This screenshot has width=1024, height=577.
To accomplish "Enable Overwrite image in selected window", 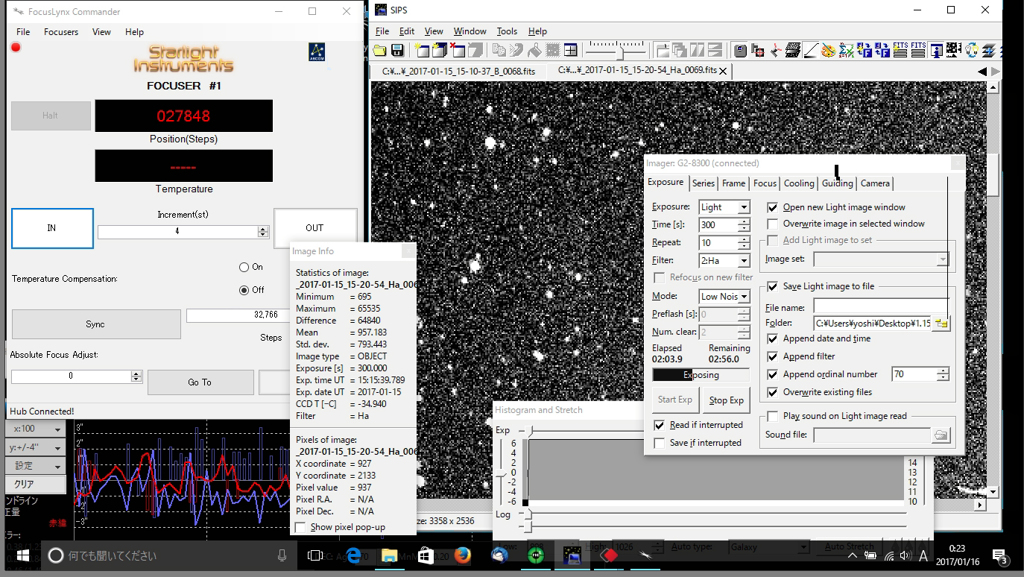I will (773, 224).
